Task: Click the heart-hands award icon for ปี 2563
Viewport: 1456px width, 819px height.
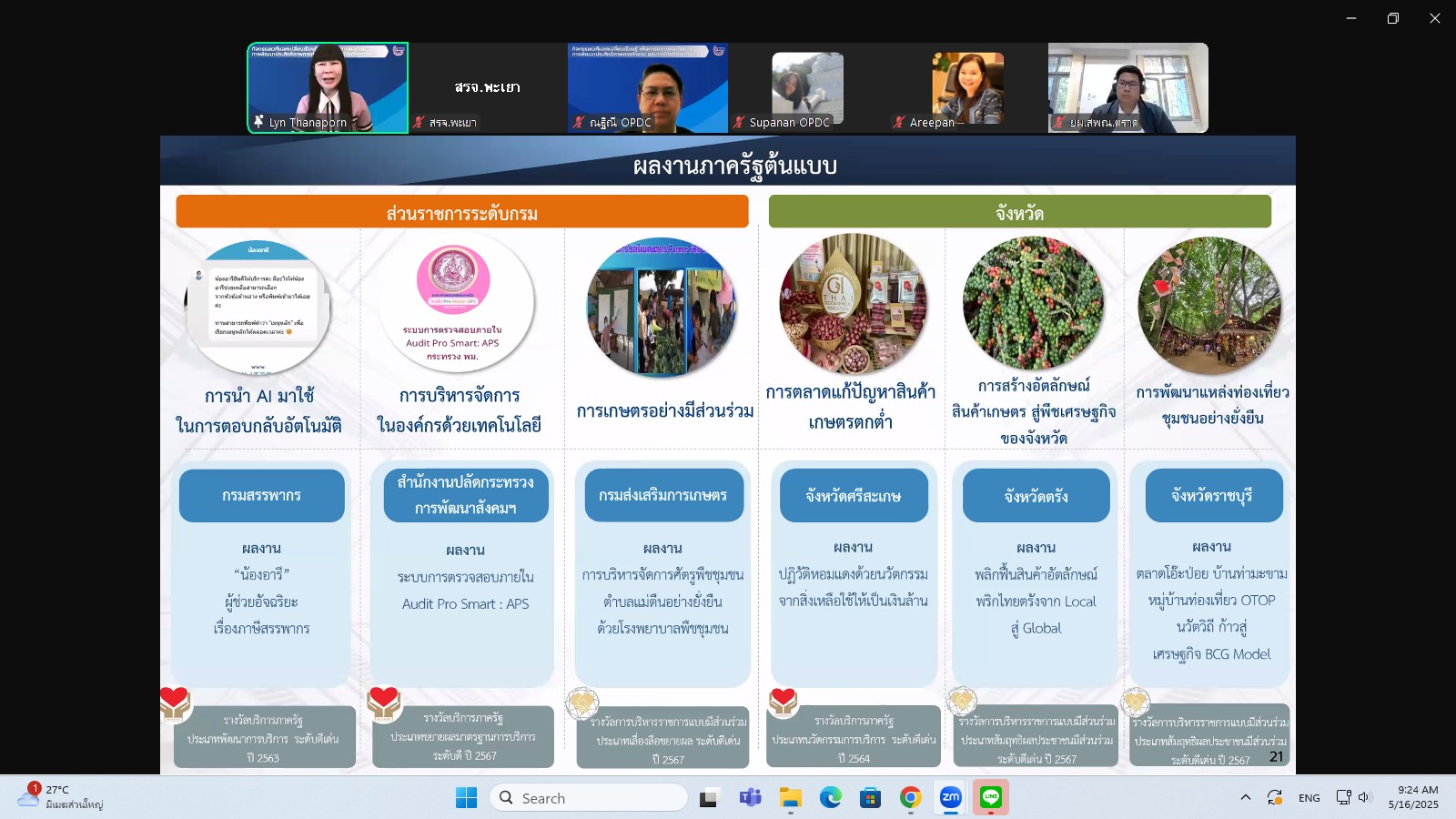Action: pos(174,703)
